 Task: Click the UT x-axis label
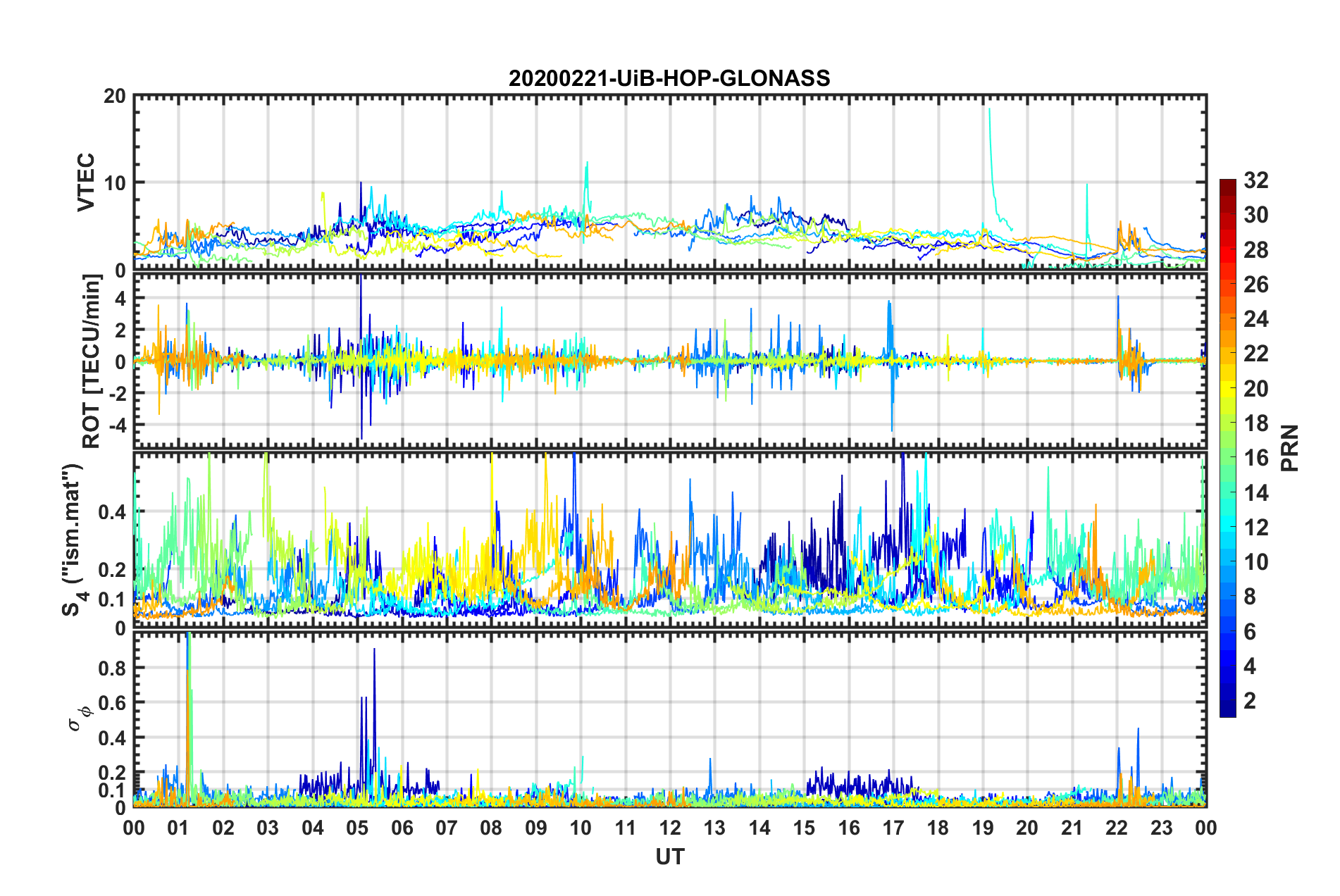tap(669, 857)
